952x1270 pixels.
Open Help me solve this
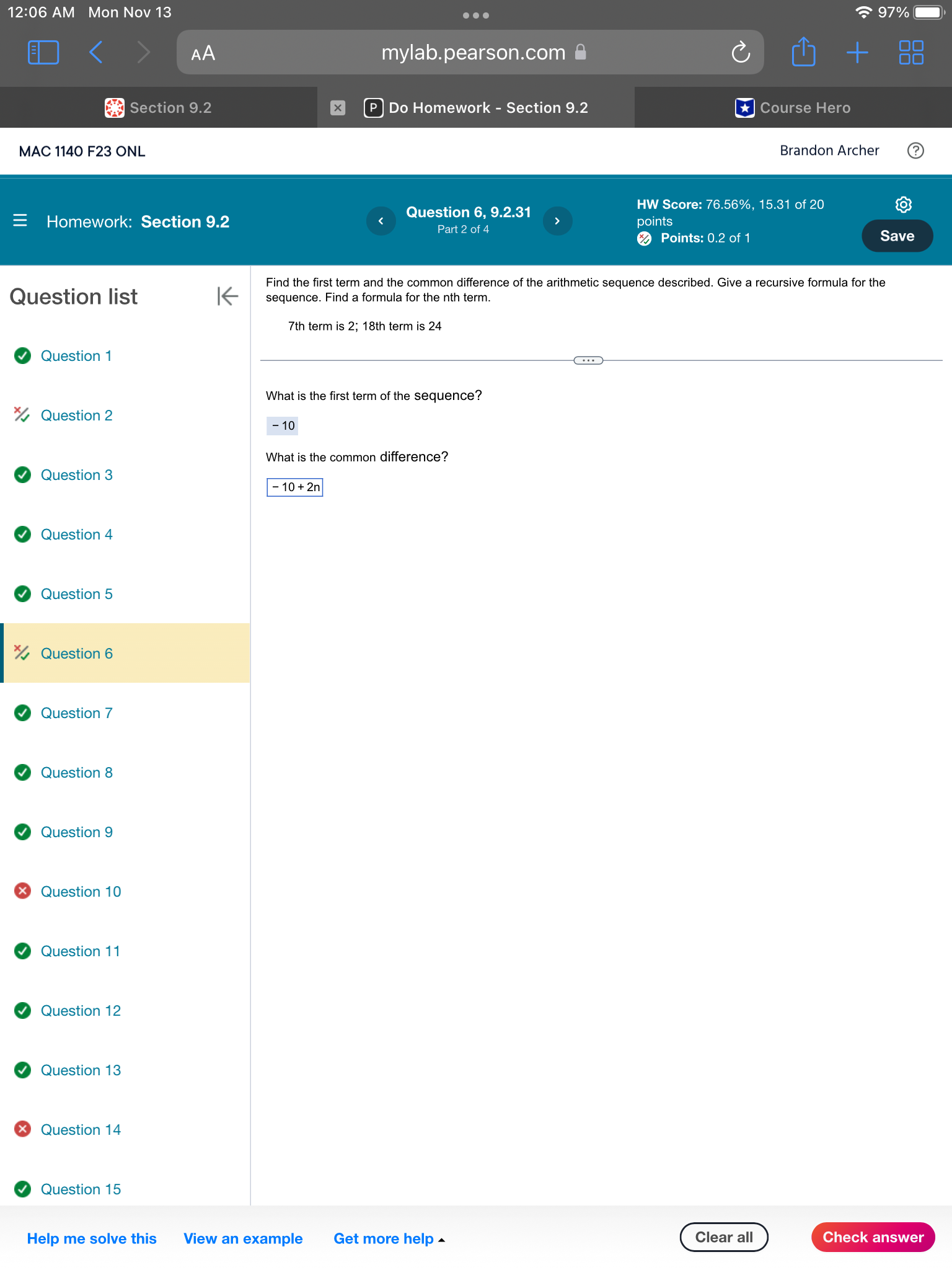[92, 1238]
